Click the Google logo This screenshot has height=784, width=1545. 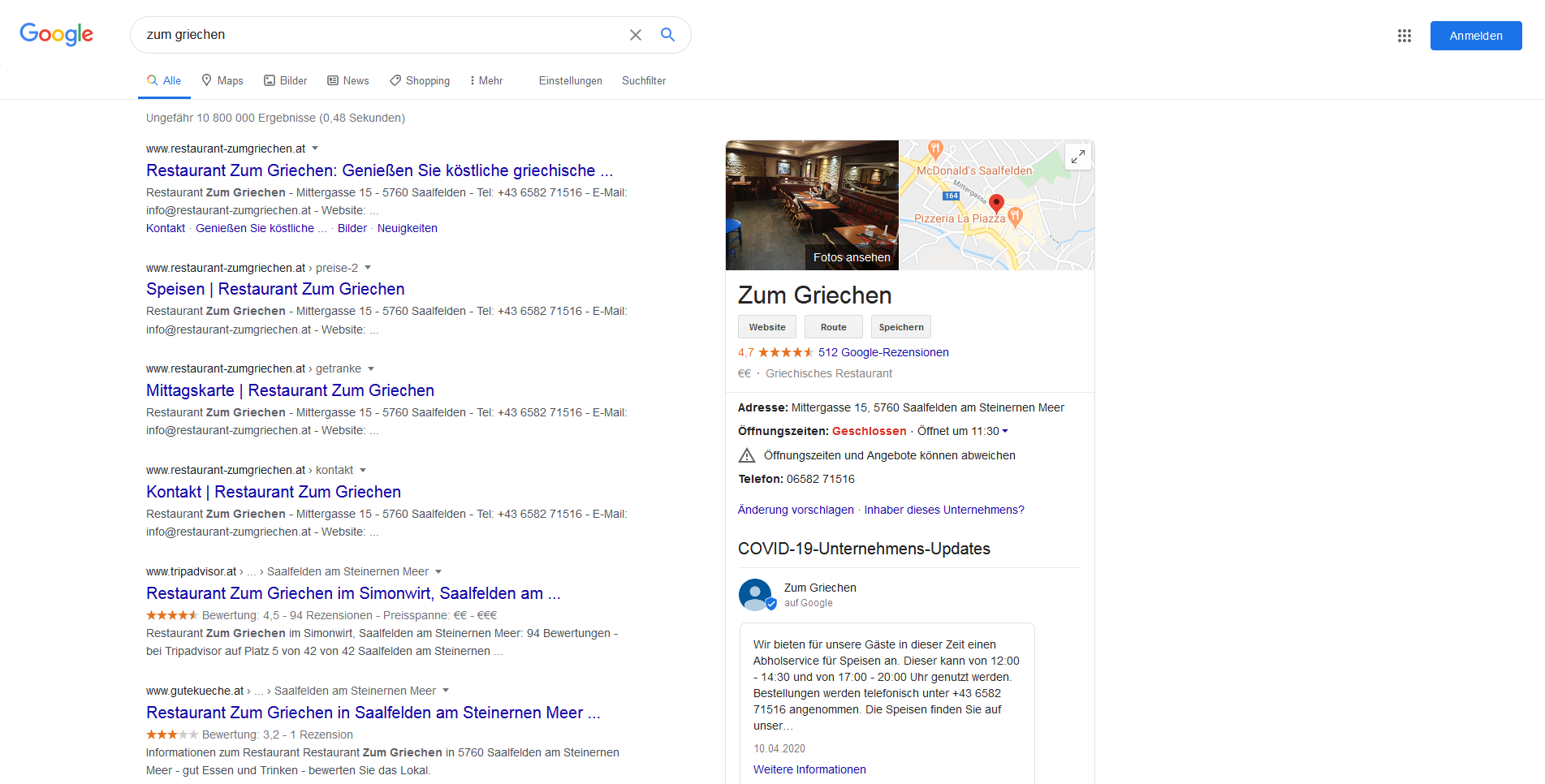[x=56, y=34]
